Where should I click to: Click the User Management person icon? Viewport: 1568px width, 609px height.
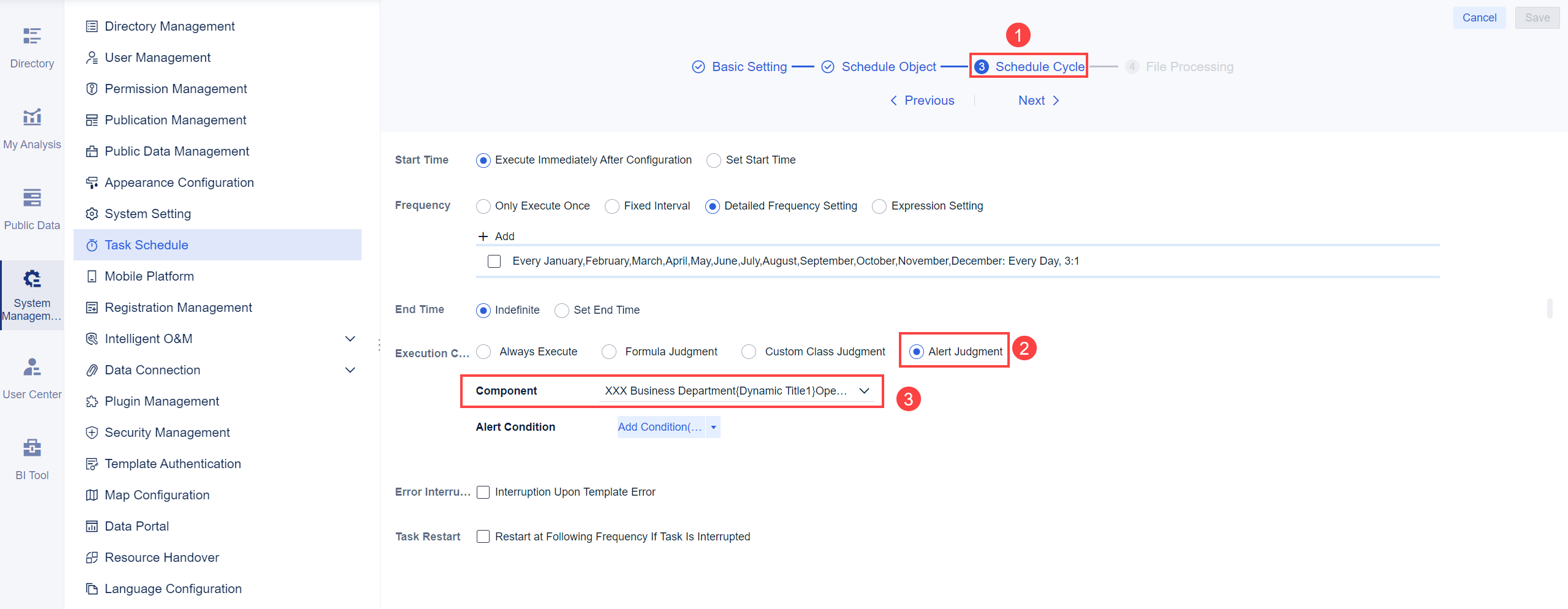(92, 58)
